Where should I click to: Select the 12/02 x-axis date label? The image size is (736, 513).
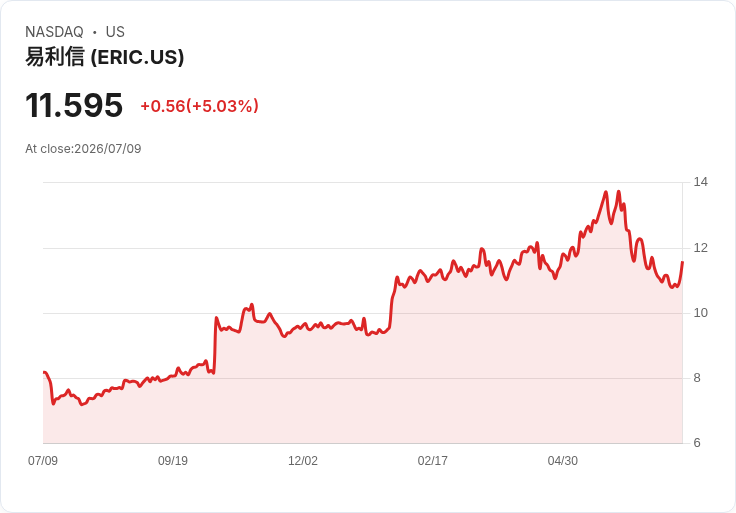(x=303, y=460)
